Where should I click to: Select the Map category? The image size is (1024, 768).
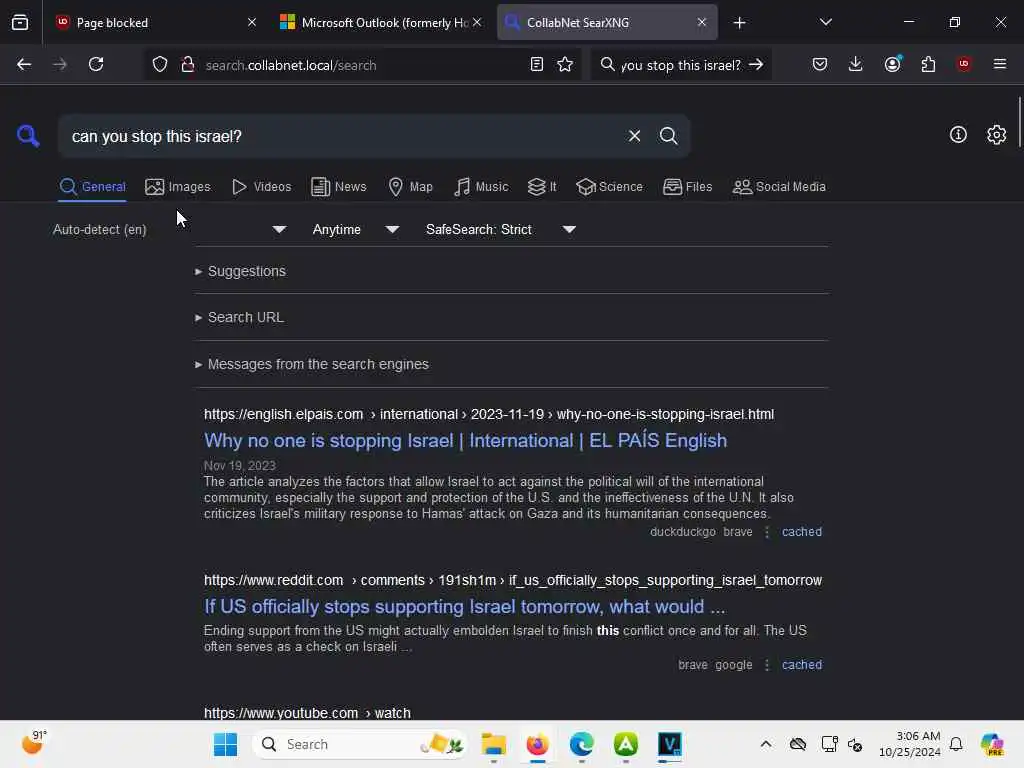(x=410, y=187)
